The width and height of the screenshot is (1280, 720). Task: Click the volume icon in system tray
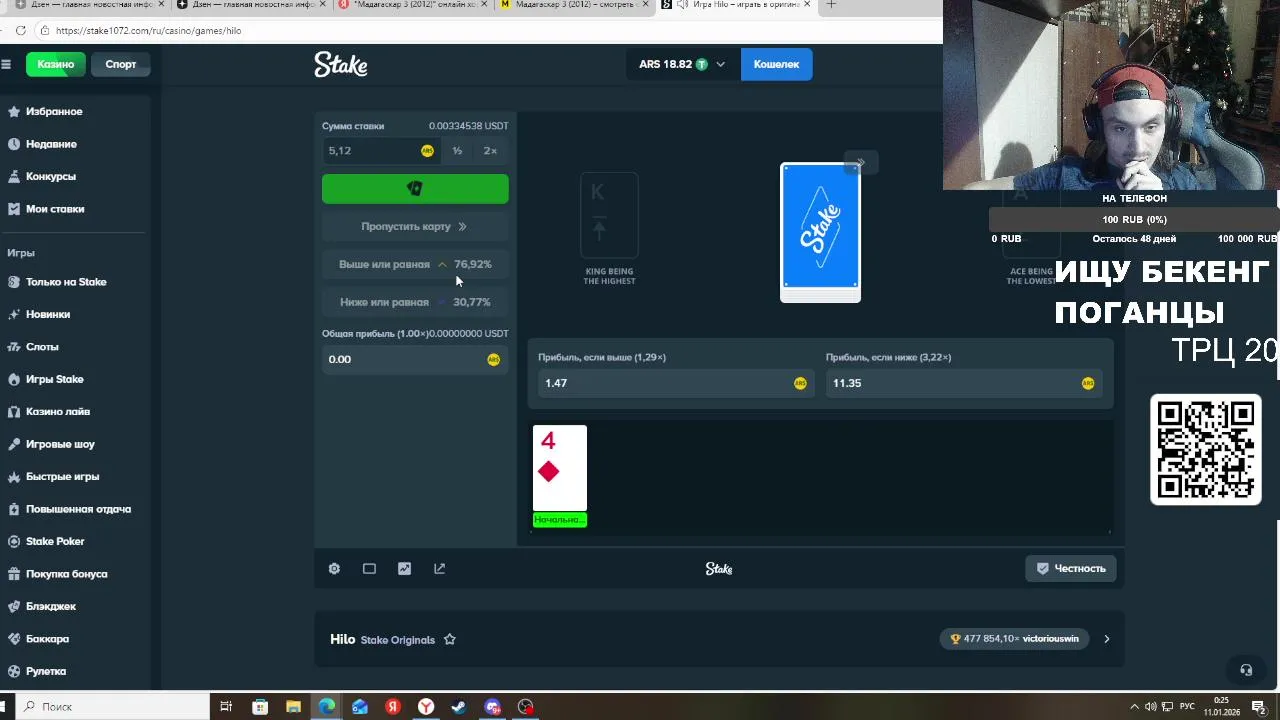point(1151,707)
